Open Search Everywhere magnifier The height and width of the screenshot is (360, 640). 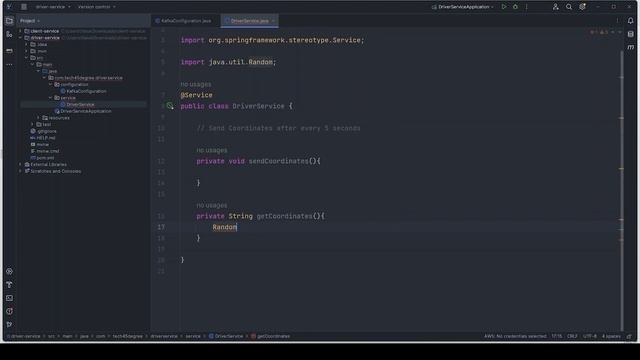tap(569, 7)
